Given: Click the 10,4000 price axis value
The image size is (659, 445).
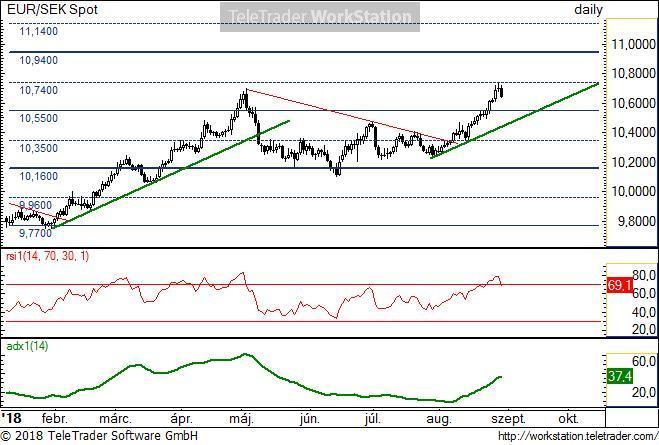Looking at the screenshot, I should [x=633, y=132].
